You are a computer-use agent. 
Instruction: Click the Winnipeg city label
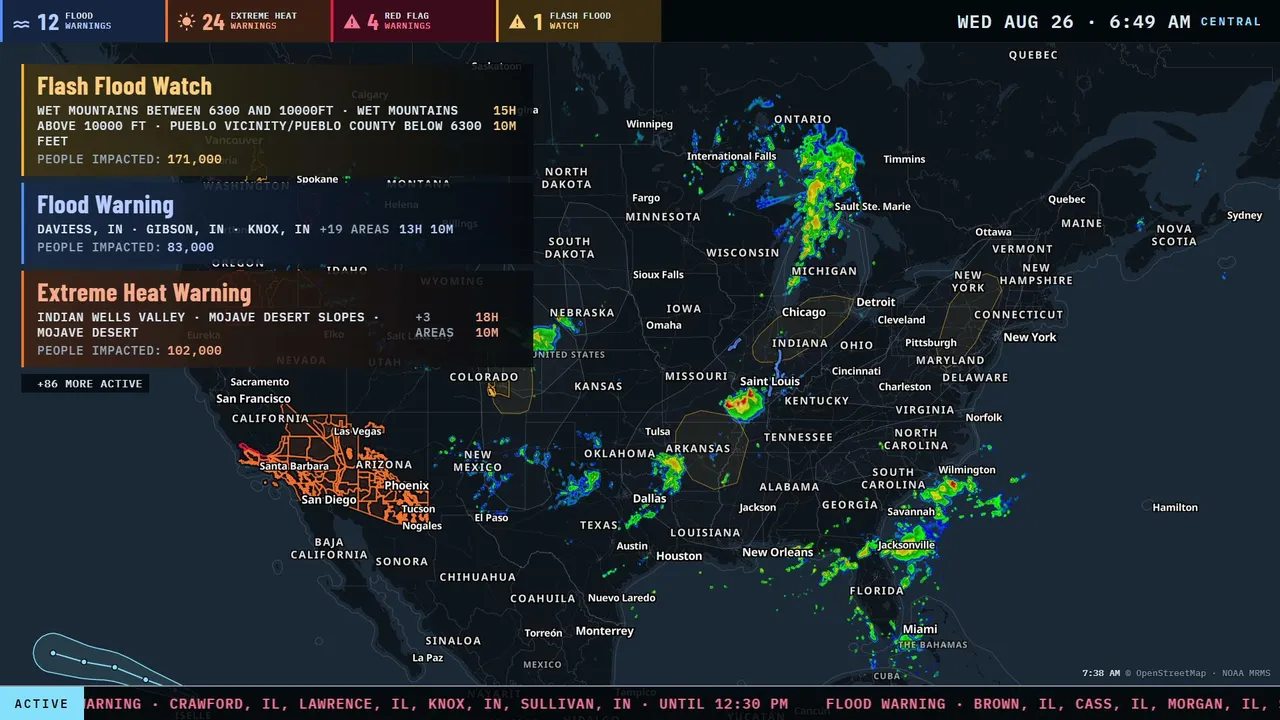coord(650,124)
